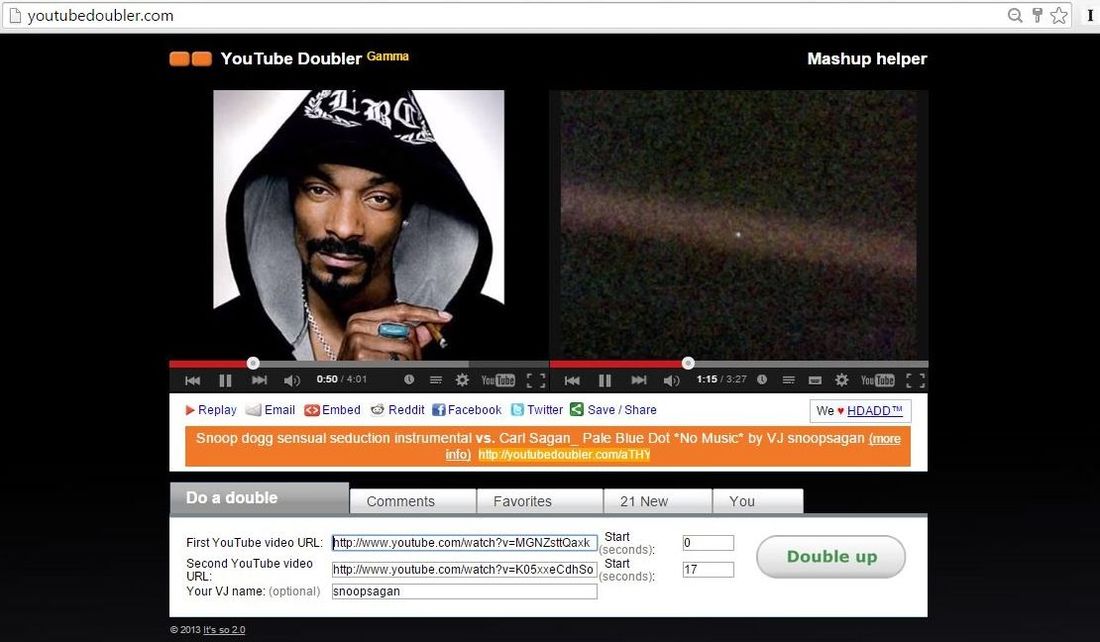Open Watch Later clock on left player

[408, 380]
